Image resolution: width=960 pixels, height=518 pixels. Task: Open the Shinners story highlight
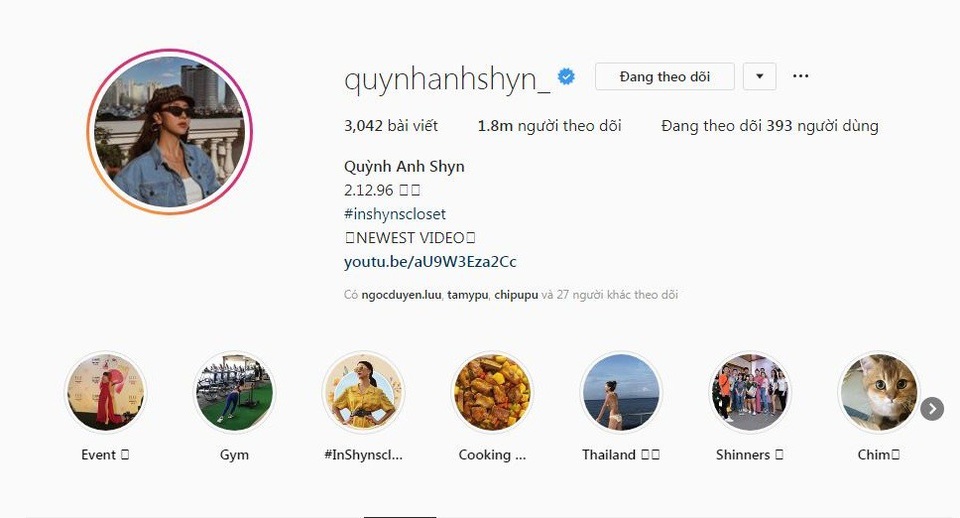click(750, 392)
